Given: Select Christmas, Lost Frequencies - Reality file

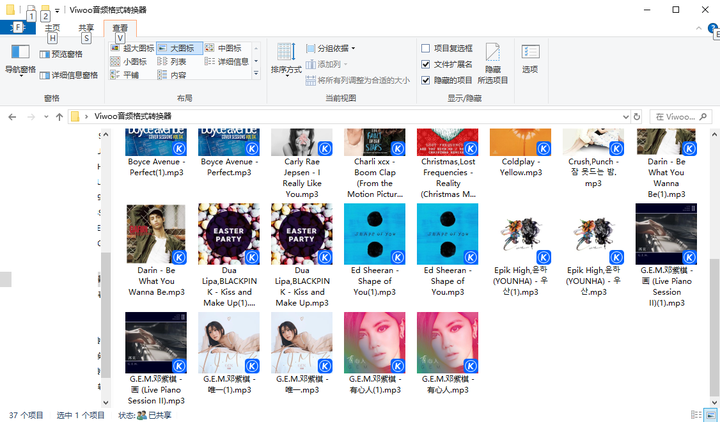Looking at the screenshot, I should 448,164.
